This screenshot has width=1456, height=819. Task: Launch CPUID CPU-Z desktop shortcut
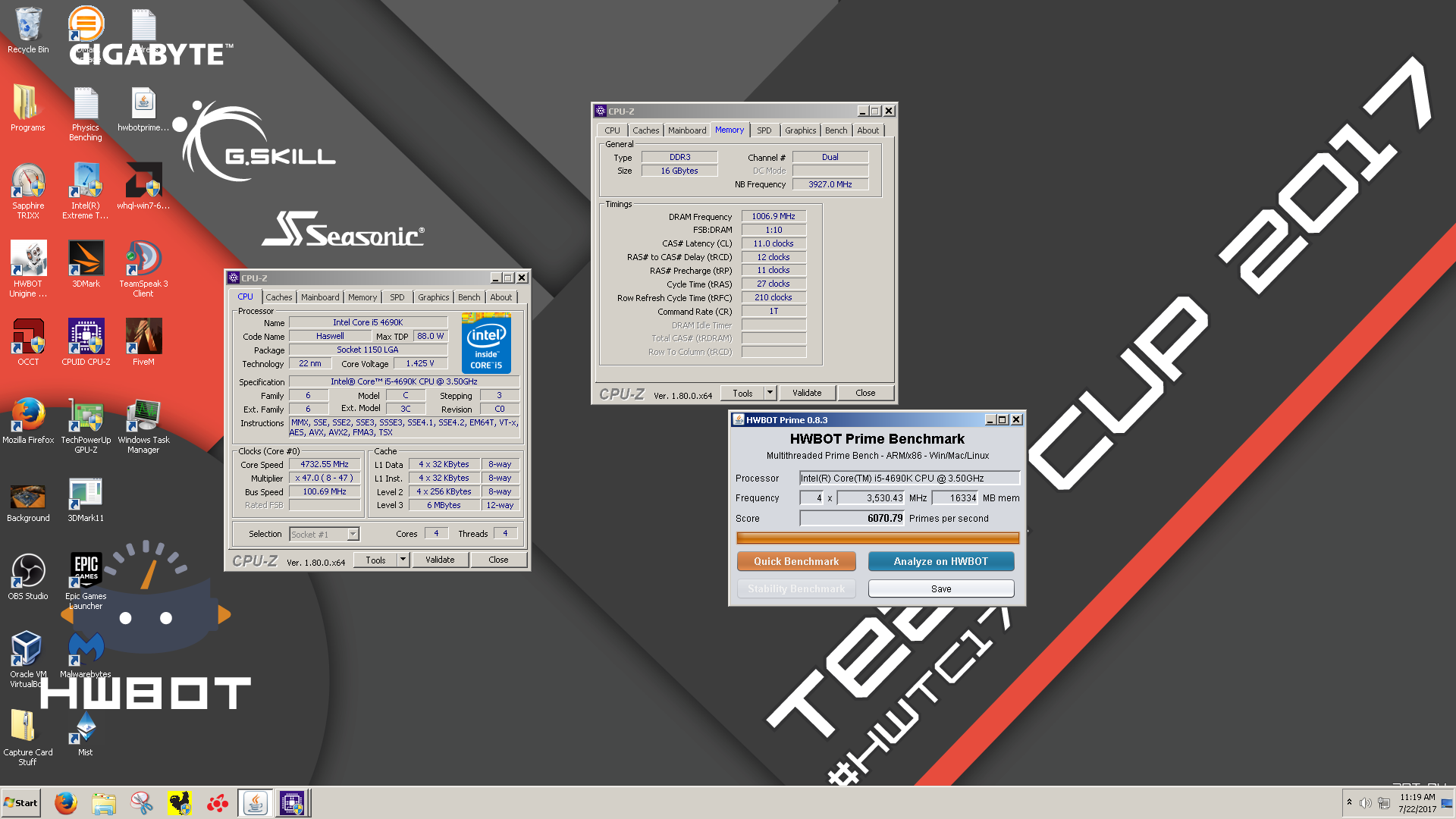pos(86,343)
